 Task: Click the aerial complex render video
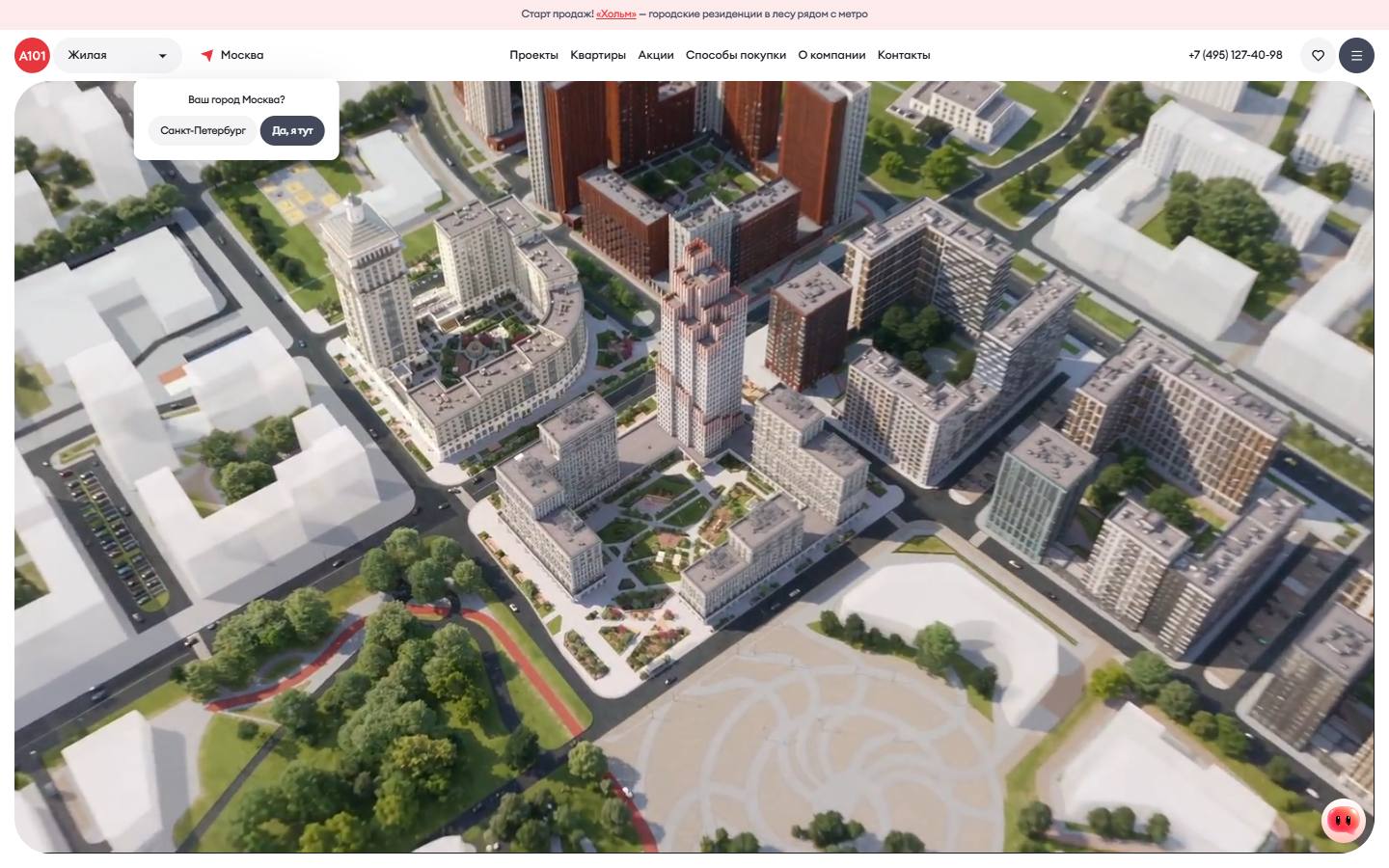coord(694,467)
